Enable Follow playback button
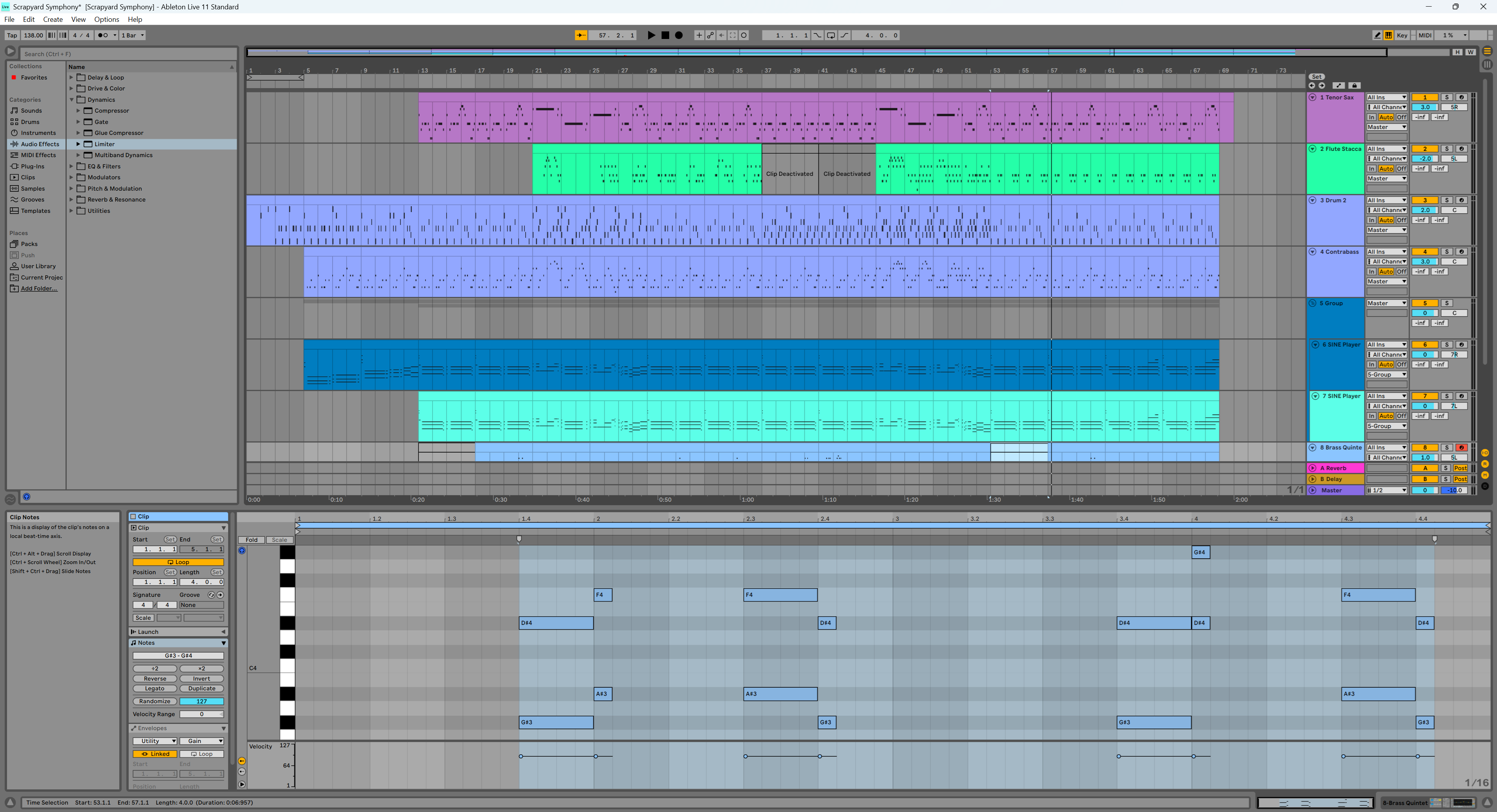 point(581,35)
